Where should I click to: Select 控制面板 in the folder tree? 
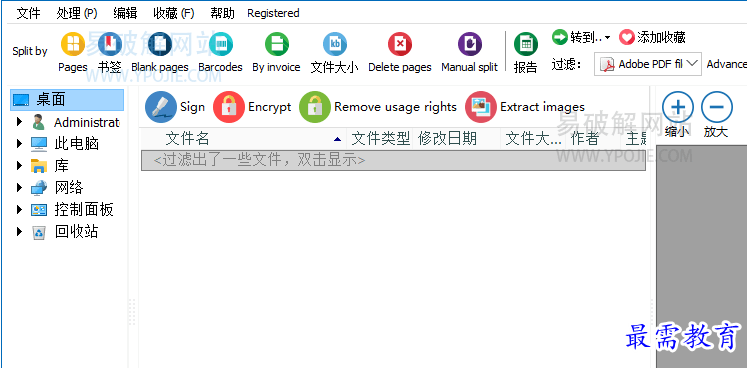[x=84, y=210]
